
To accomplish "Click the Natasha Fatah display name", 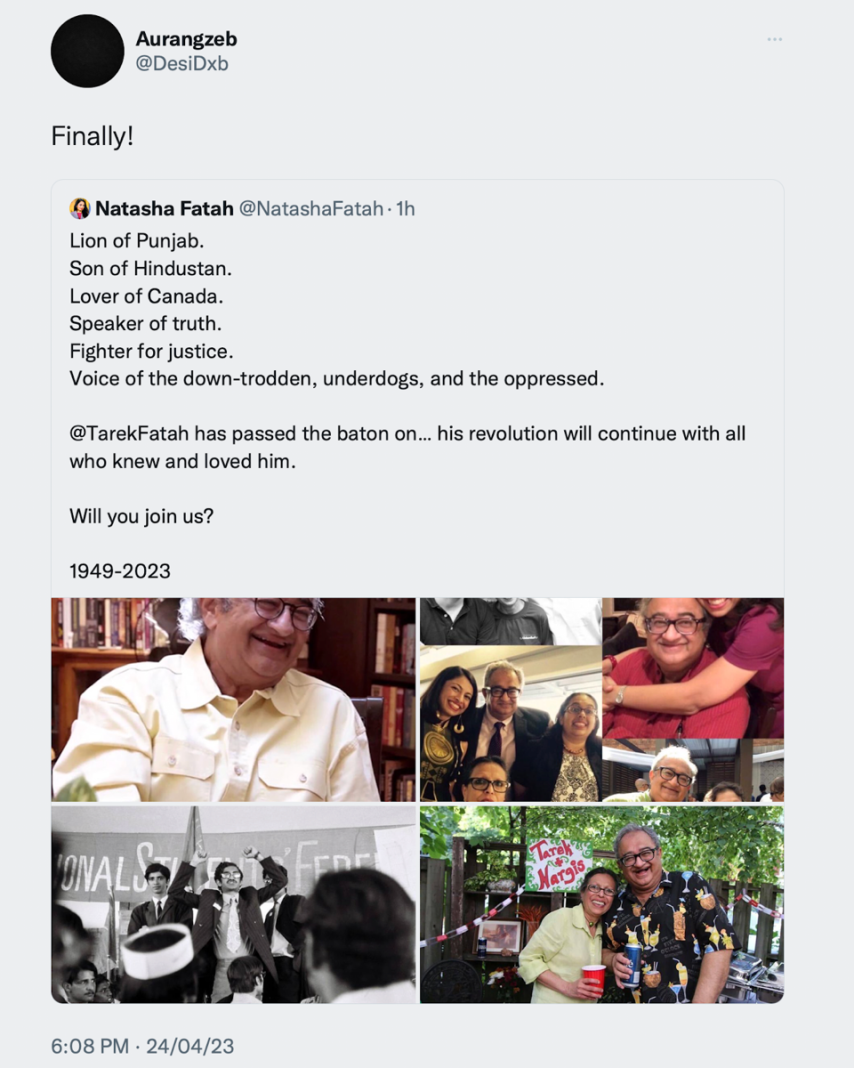I will click(x=160, y=209).
